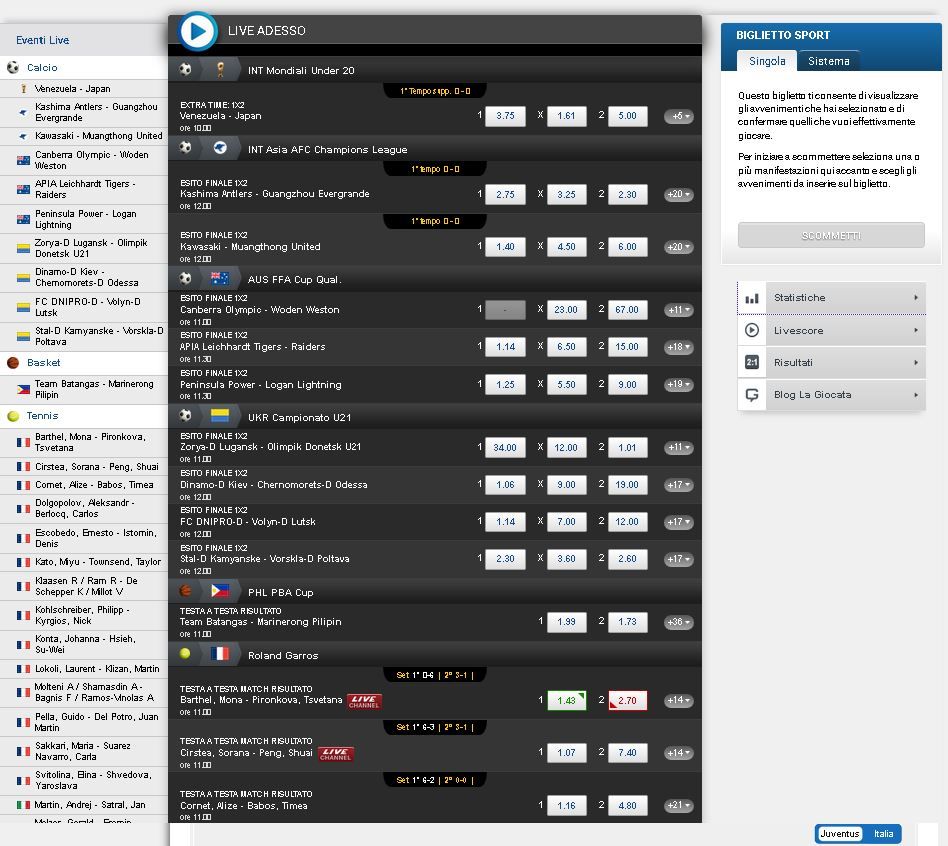Select odds 1.73 for Marinerong Pilipin
The height and width of the screenshot is (846, 948).
pos(628,622)
